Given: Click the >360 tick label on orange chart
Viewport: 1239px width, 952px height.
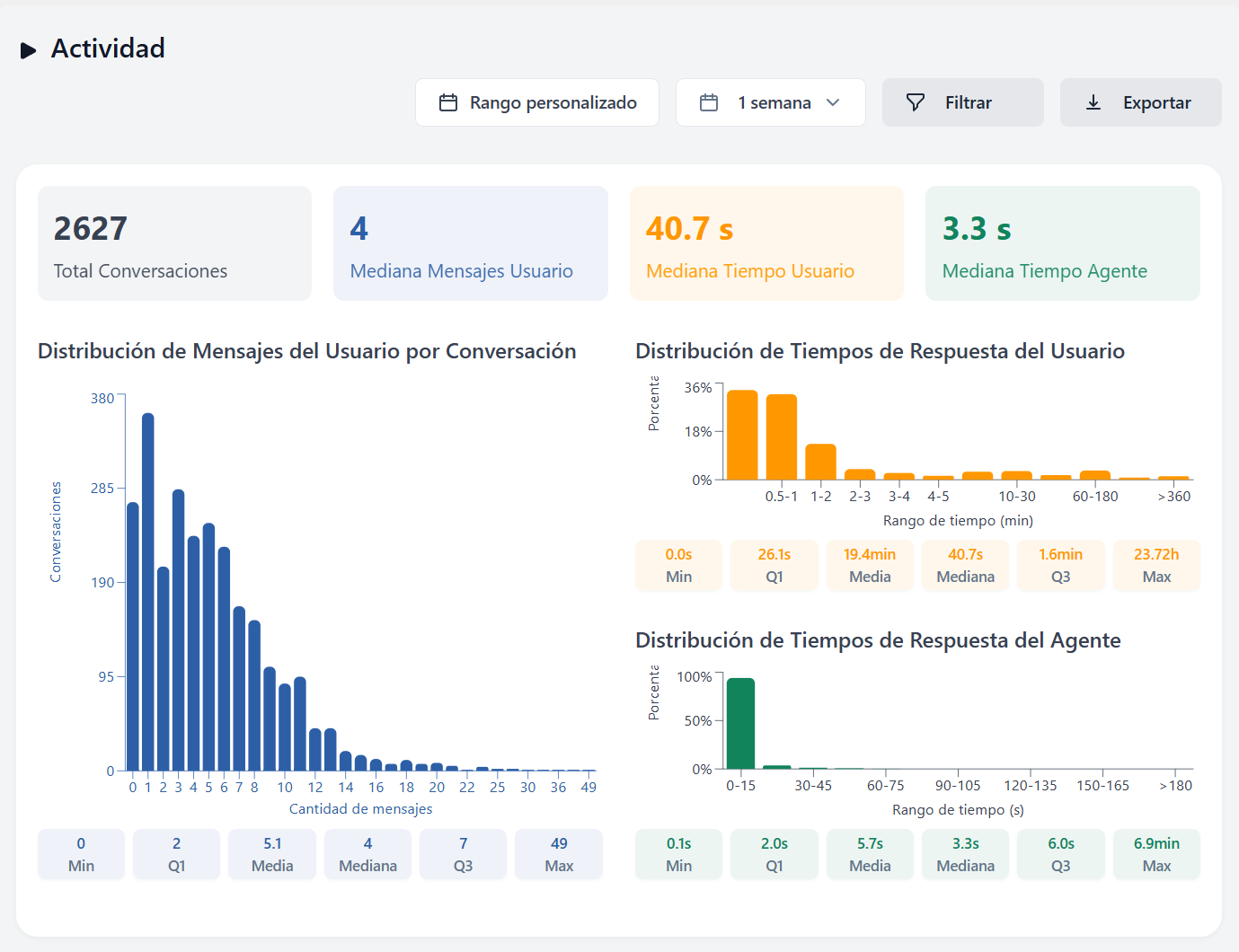Looking at the screenshot, I should (1173, 497).
